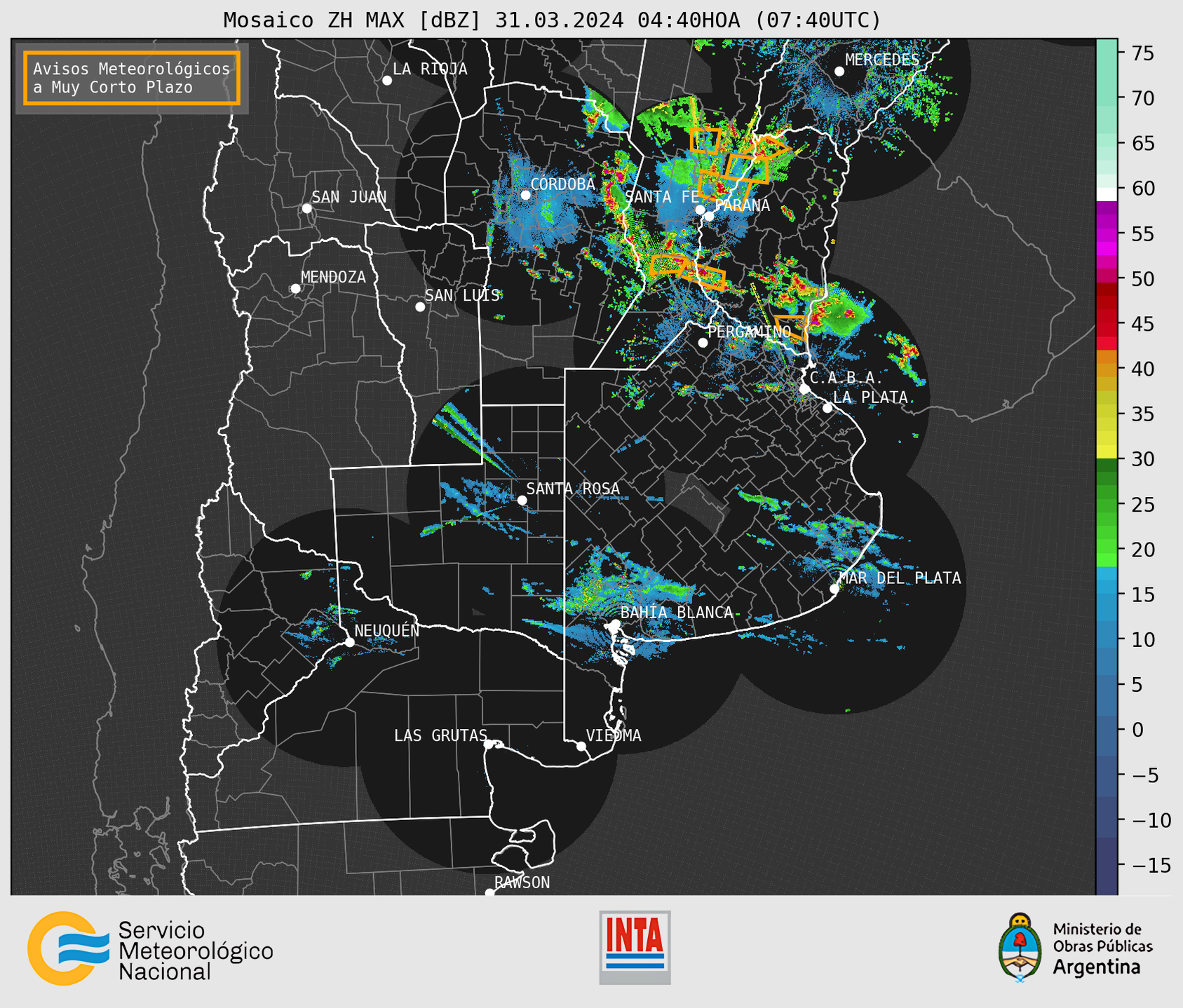Click the colorbar tick label 60
Screen dimensions: 1183x1008
coord(1144,189)
